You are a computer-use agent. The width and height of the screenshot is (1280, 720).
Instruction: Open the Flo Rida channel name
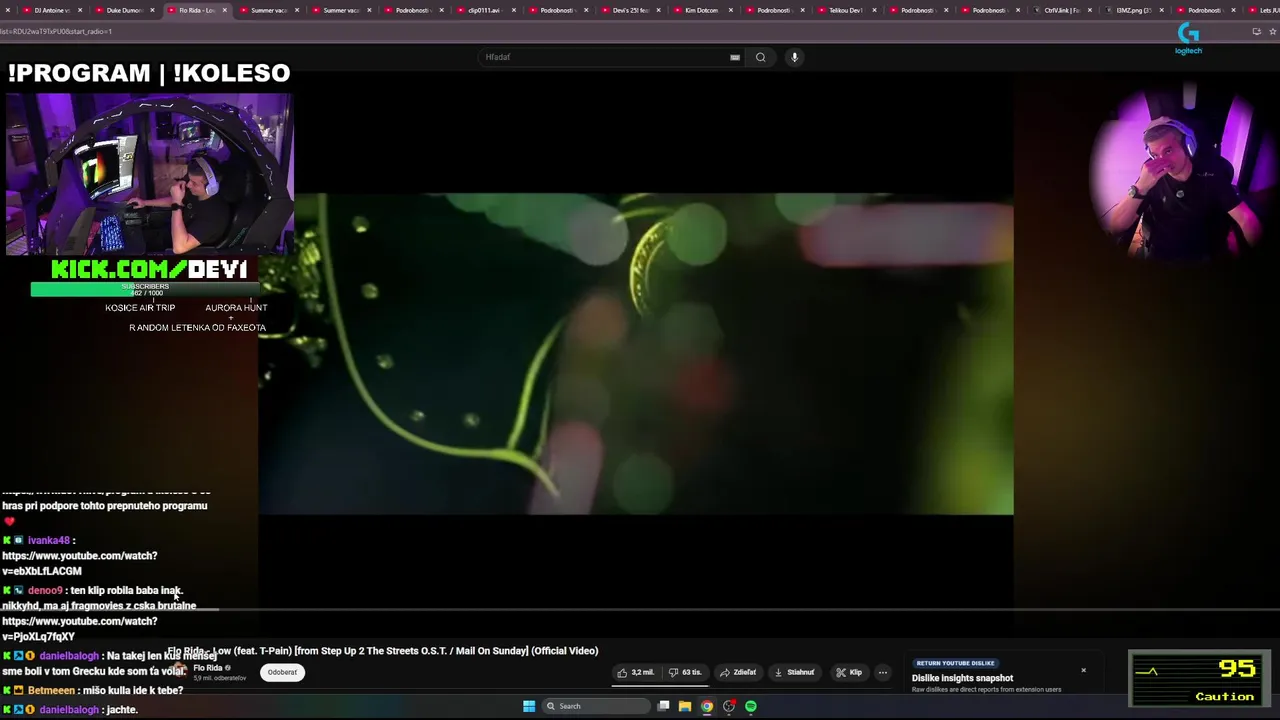208,668
